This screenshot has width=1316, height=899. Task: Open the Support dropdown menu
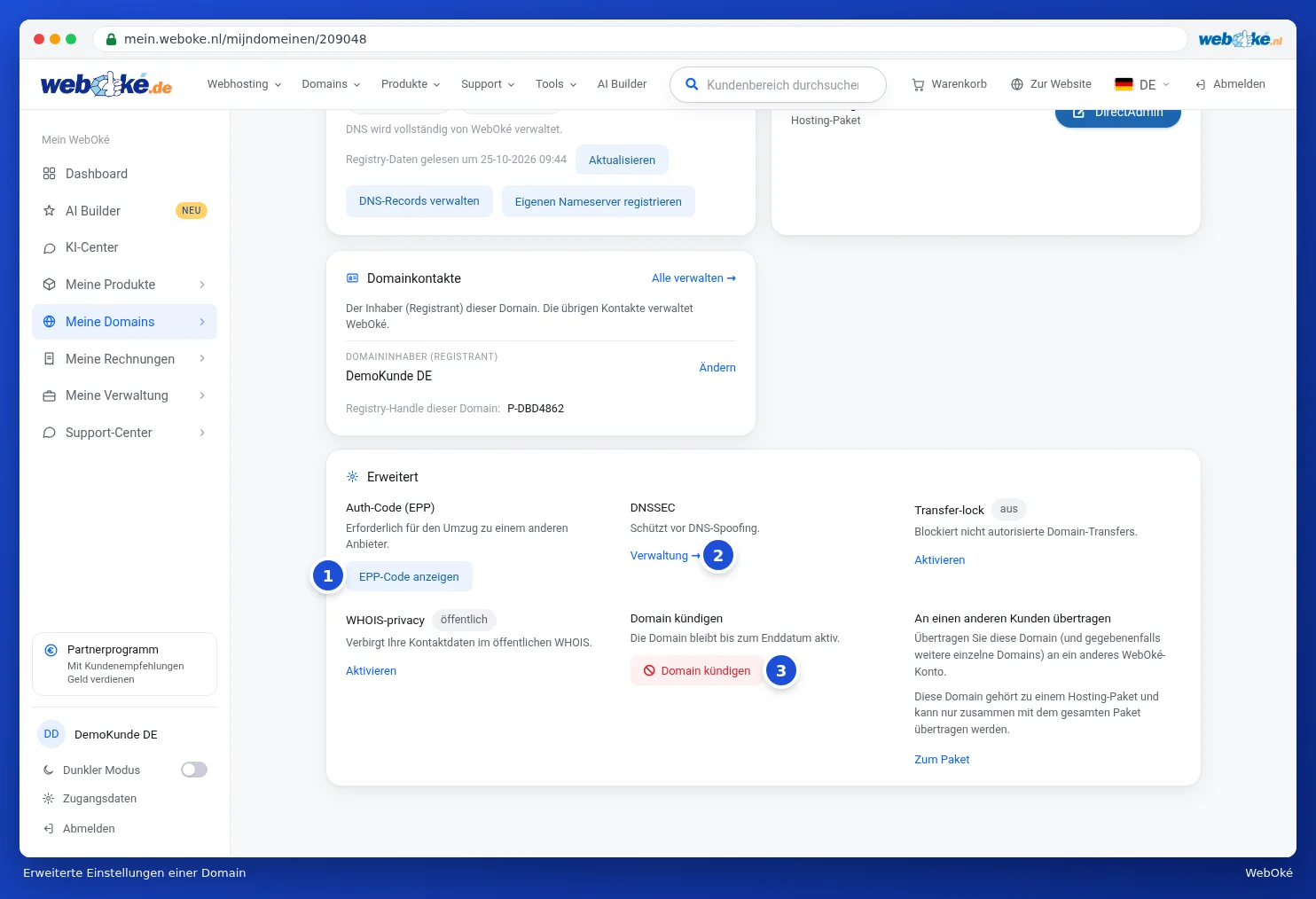click(x=488, y=84)
